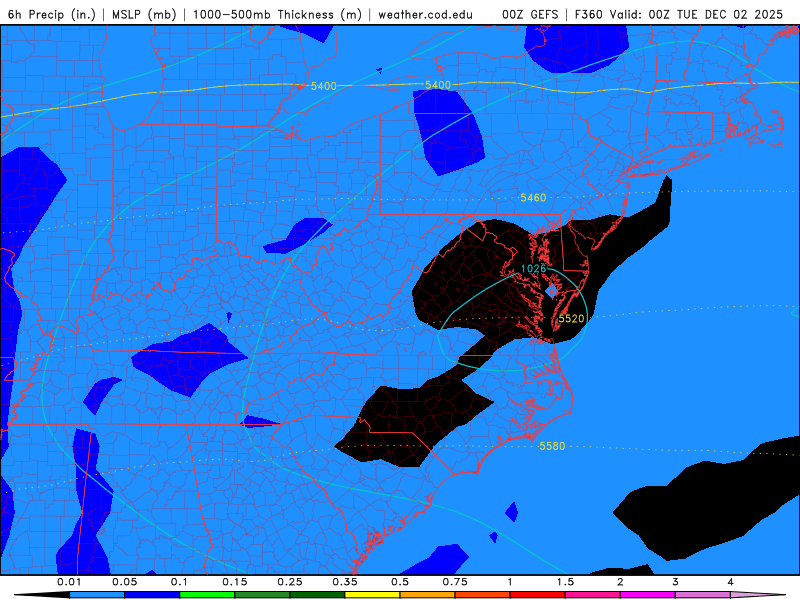
Task: Click the medium green 0.15–0.25 legend swatch
Action: click(262, 595)
